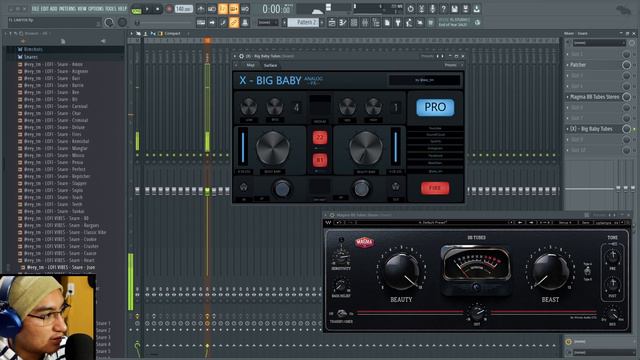
Task: Open the Default Preset menu in Magma
Action: tap(433, 222)
